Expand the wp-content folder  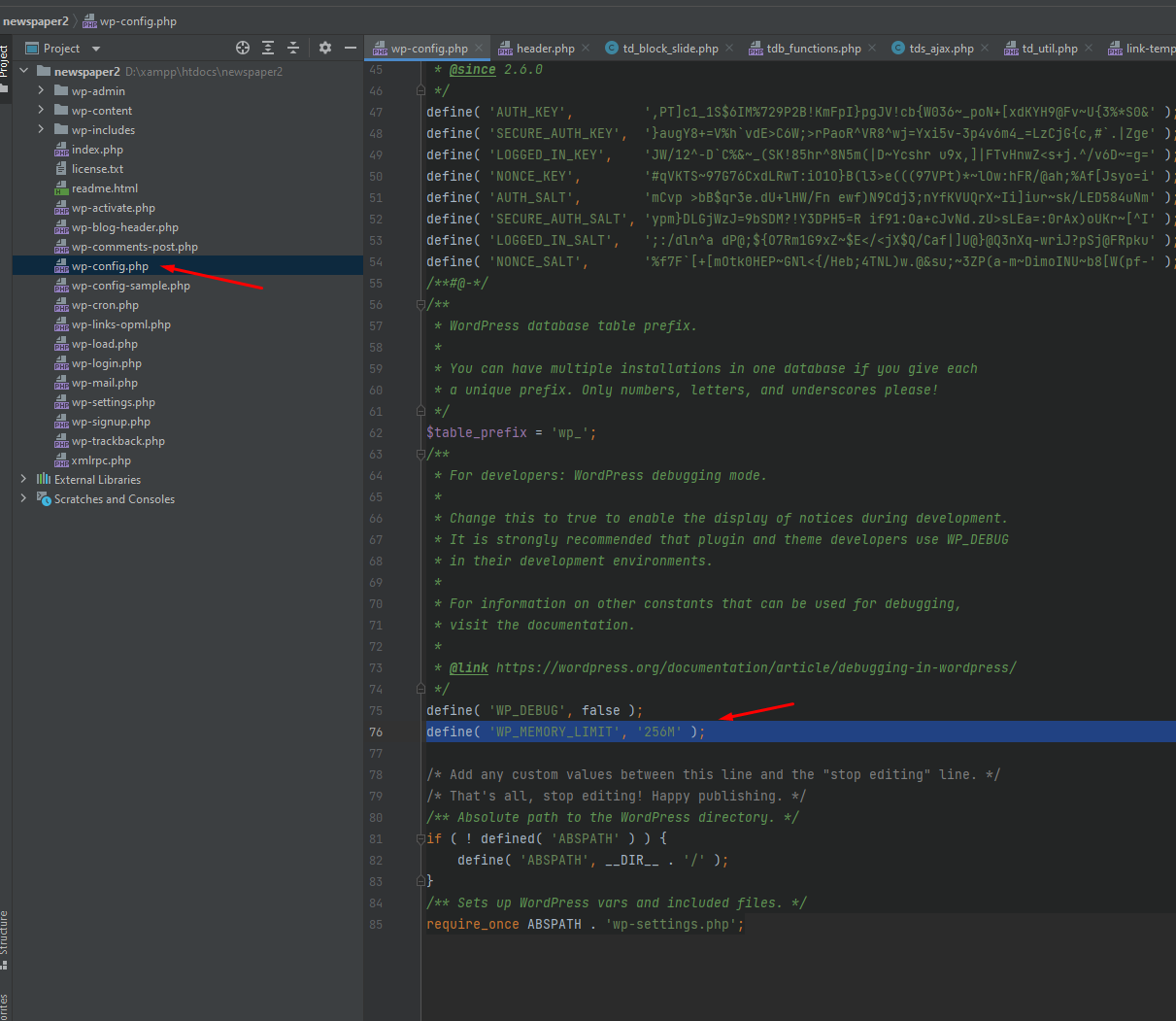41,110
